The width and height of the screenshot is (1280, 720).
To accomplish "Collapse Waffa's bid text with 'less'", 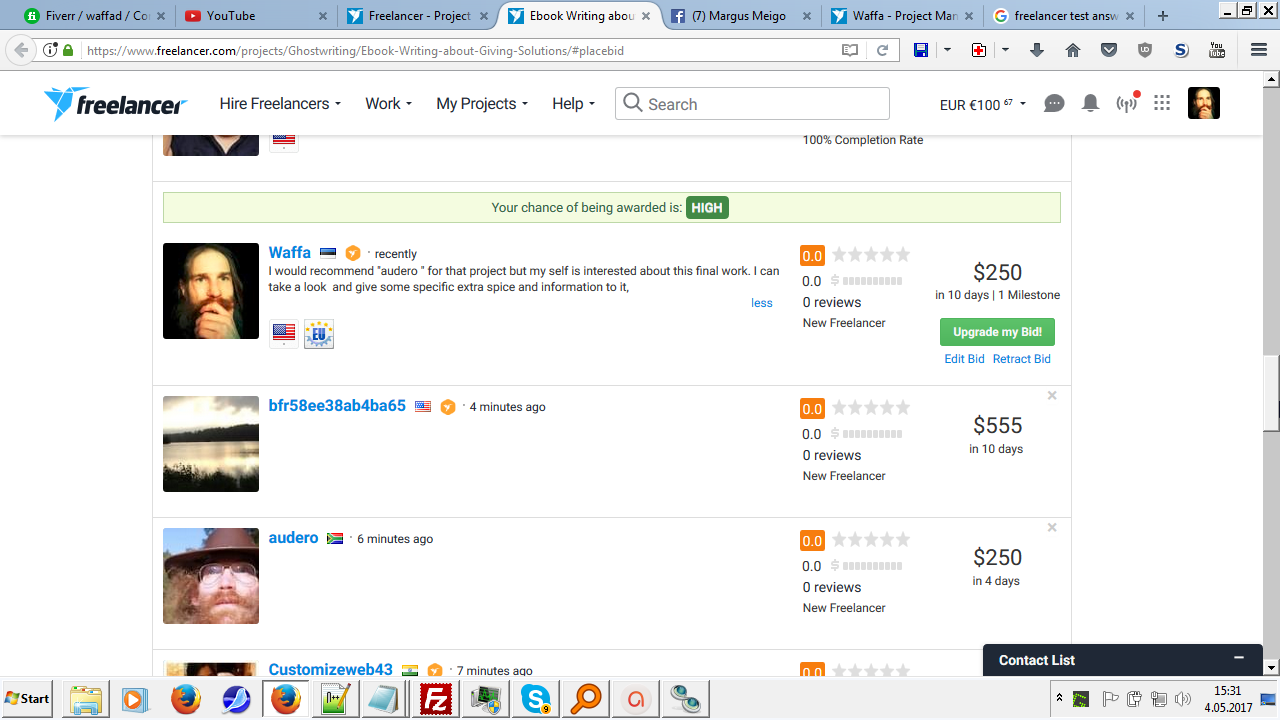I will tap(762, 303).
